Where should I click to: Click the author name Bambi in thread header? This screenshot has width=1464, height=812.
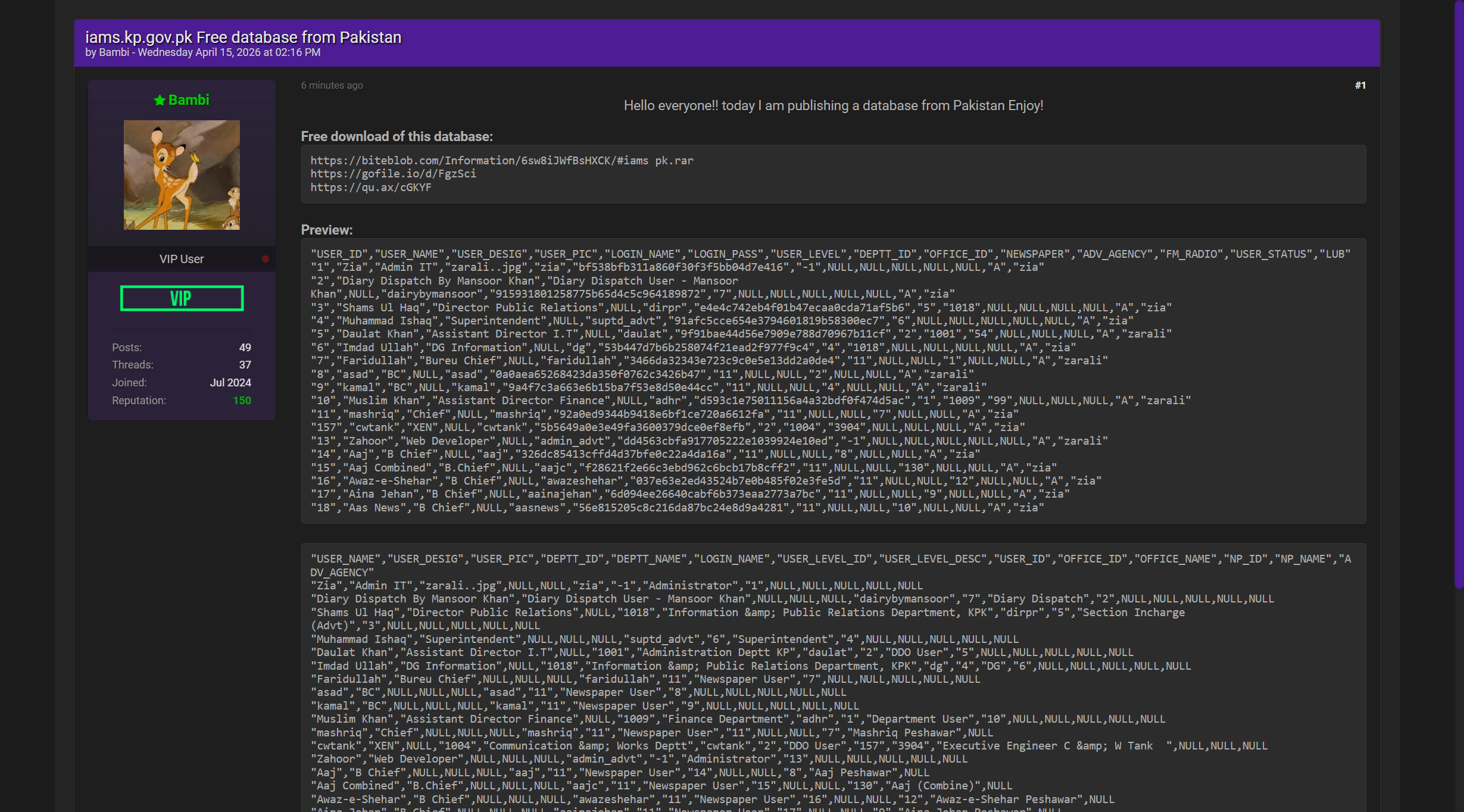click(x=114, y=52)
